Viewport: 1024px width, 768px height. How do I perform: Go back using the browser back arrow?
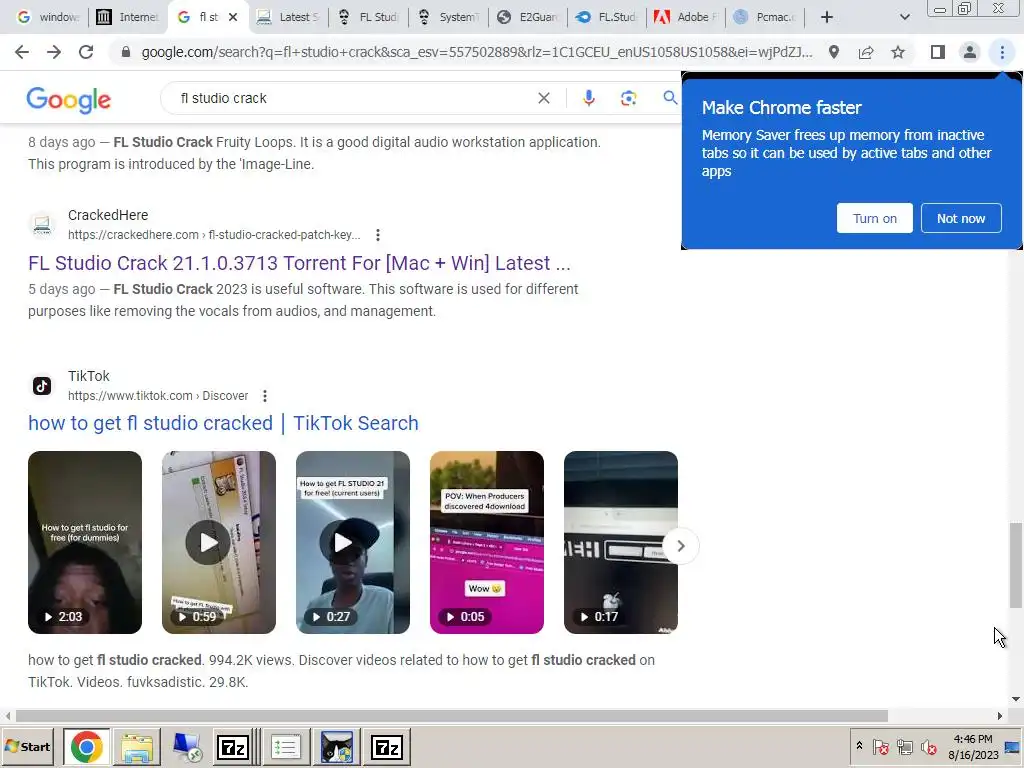pos(22,52)
